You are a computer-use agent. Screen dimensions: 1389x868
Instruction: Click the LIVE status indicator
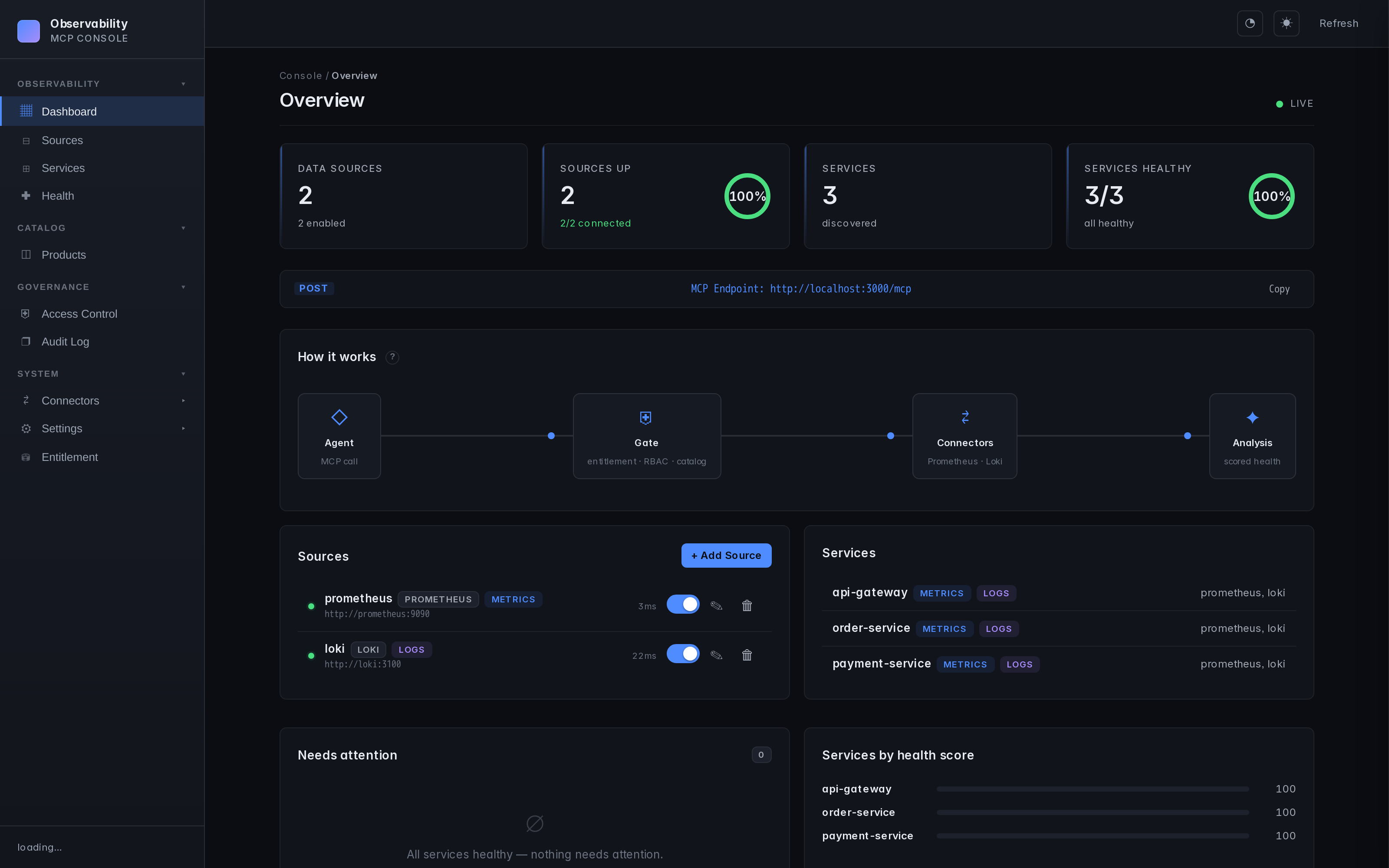[1294, 104]
